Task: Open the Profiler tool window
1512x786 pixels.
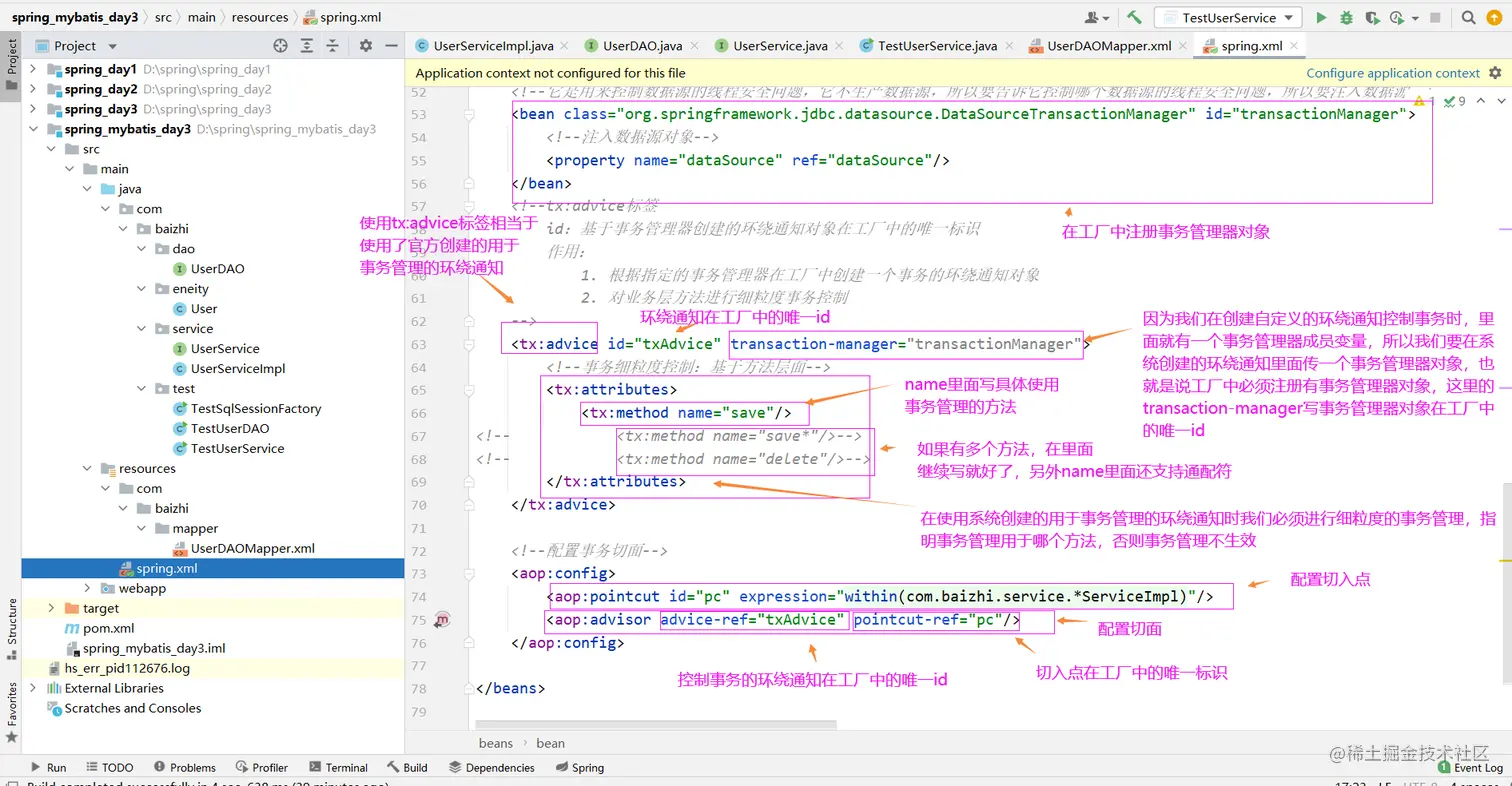Action: [261, 767]
